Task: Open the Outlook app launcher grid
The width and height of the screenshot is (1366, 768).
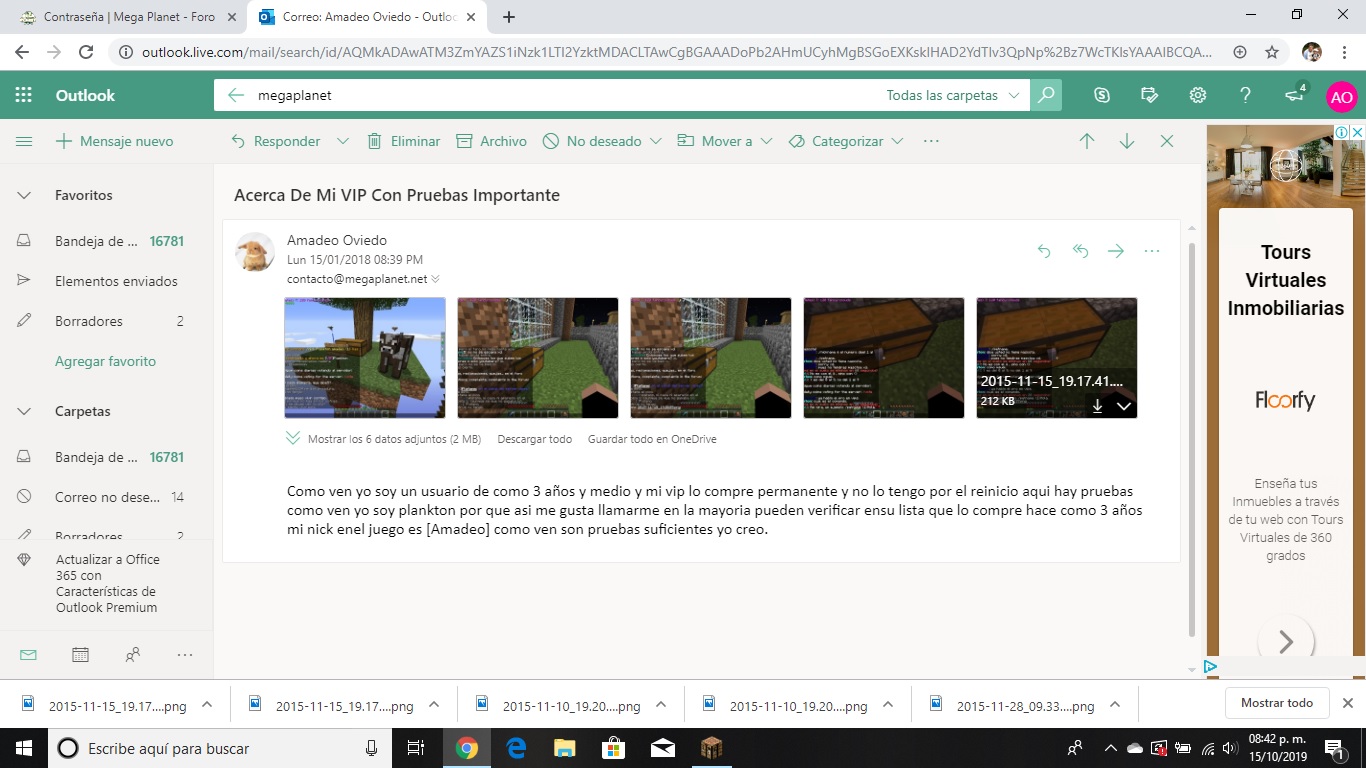Action: click(x=24, y=96)
